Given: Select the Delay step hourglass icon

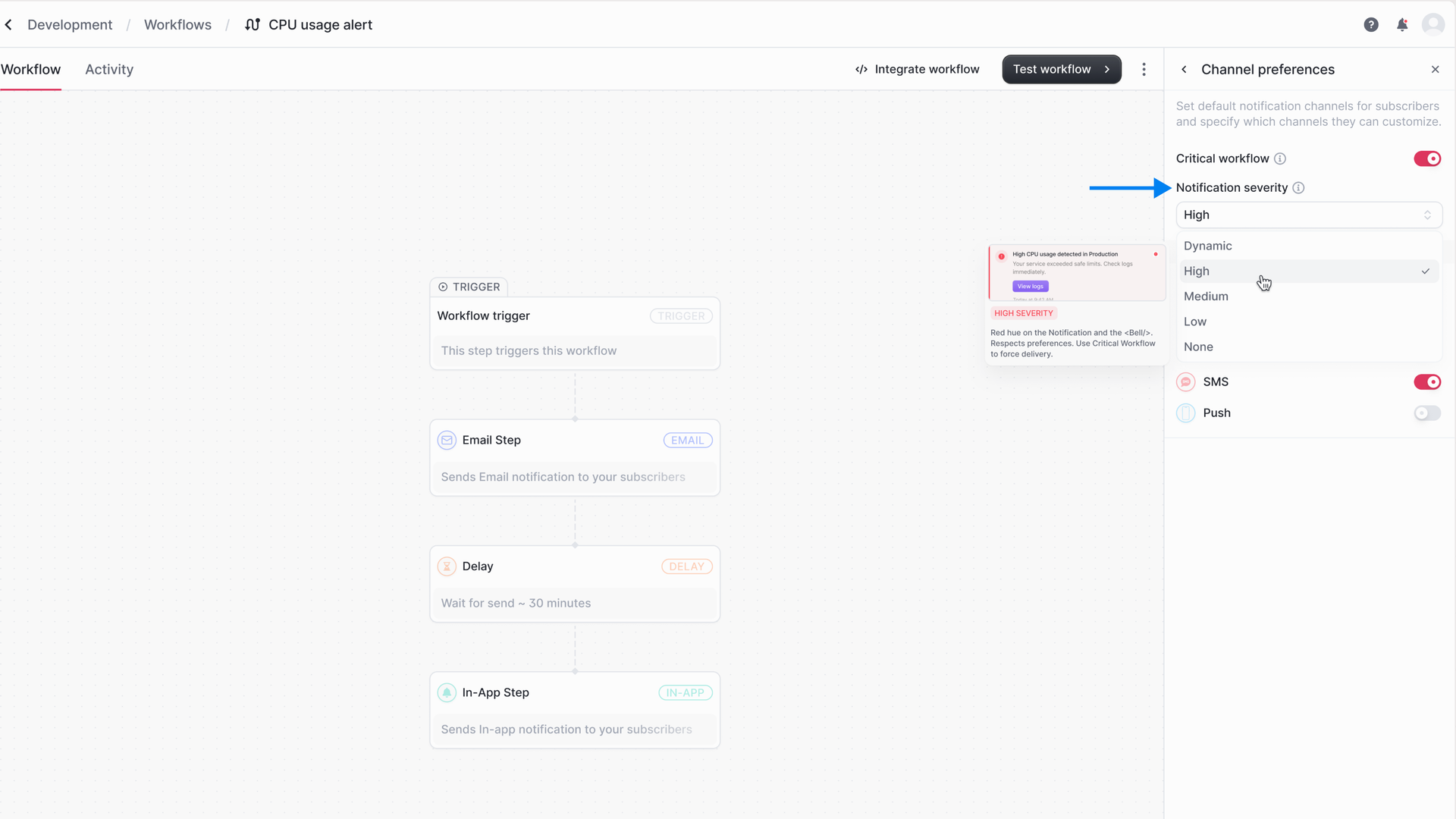Looking at the screenshot, I should tap(447, 566).
